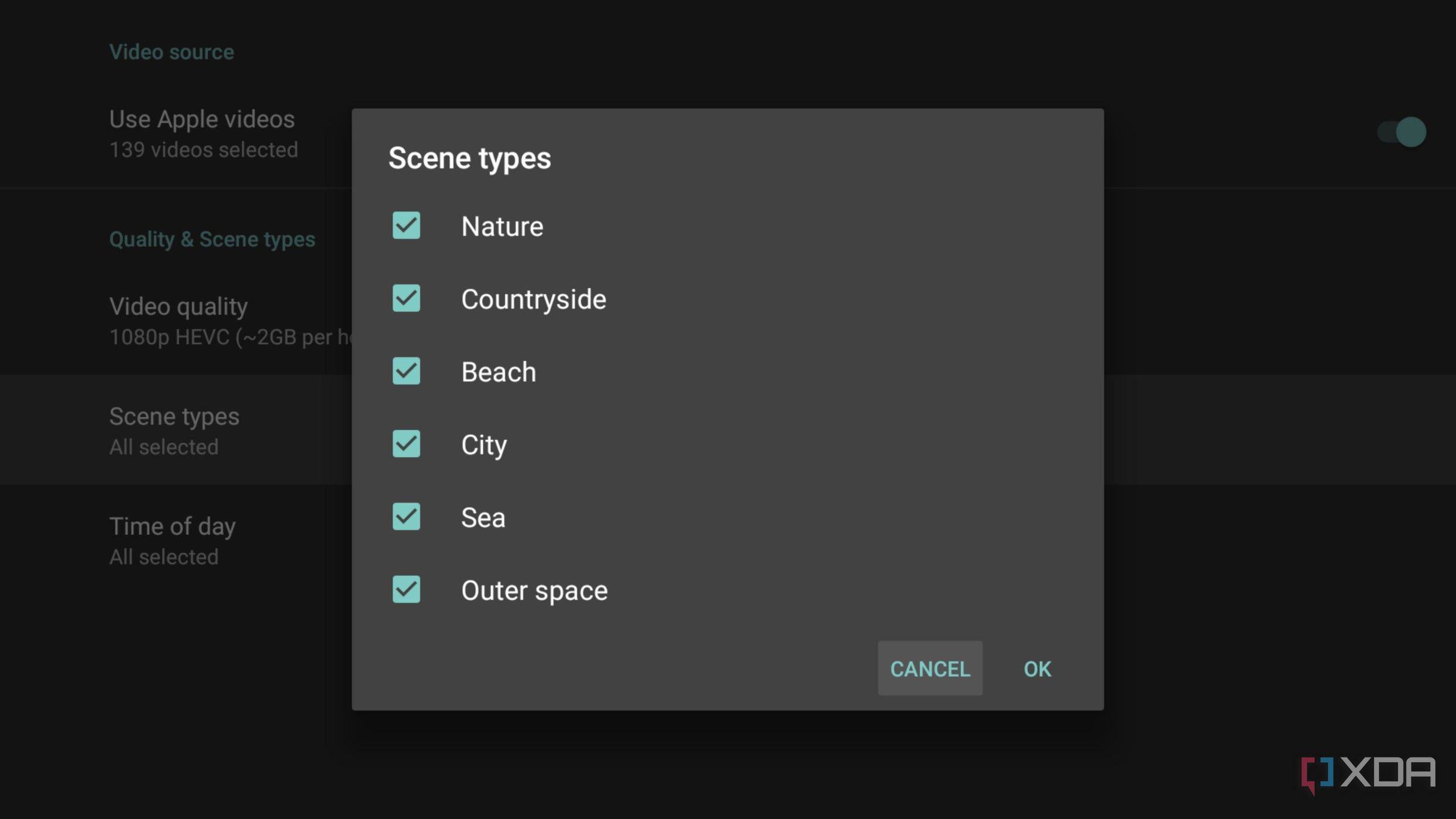This screenshot has height=819, width=1456.
Task: Toggle the Beach scene checkbox
Action: coord(406,371)
